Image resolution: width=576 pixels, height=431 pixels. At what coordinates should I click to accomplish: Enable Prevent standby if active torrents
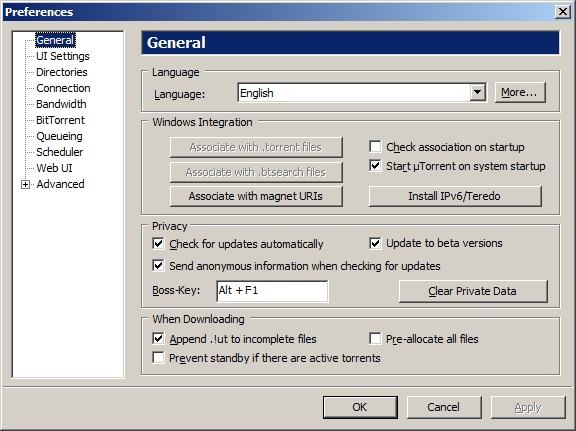(x=158, y=358)
